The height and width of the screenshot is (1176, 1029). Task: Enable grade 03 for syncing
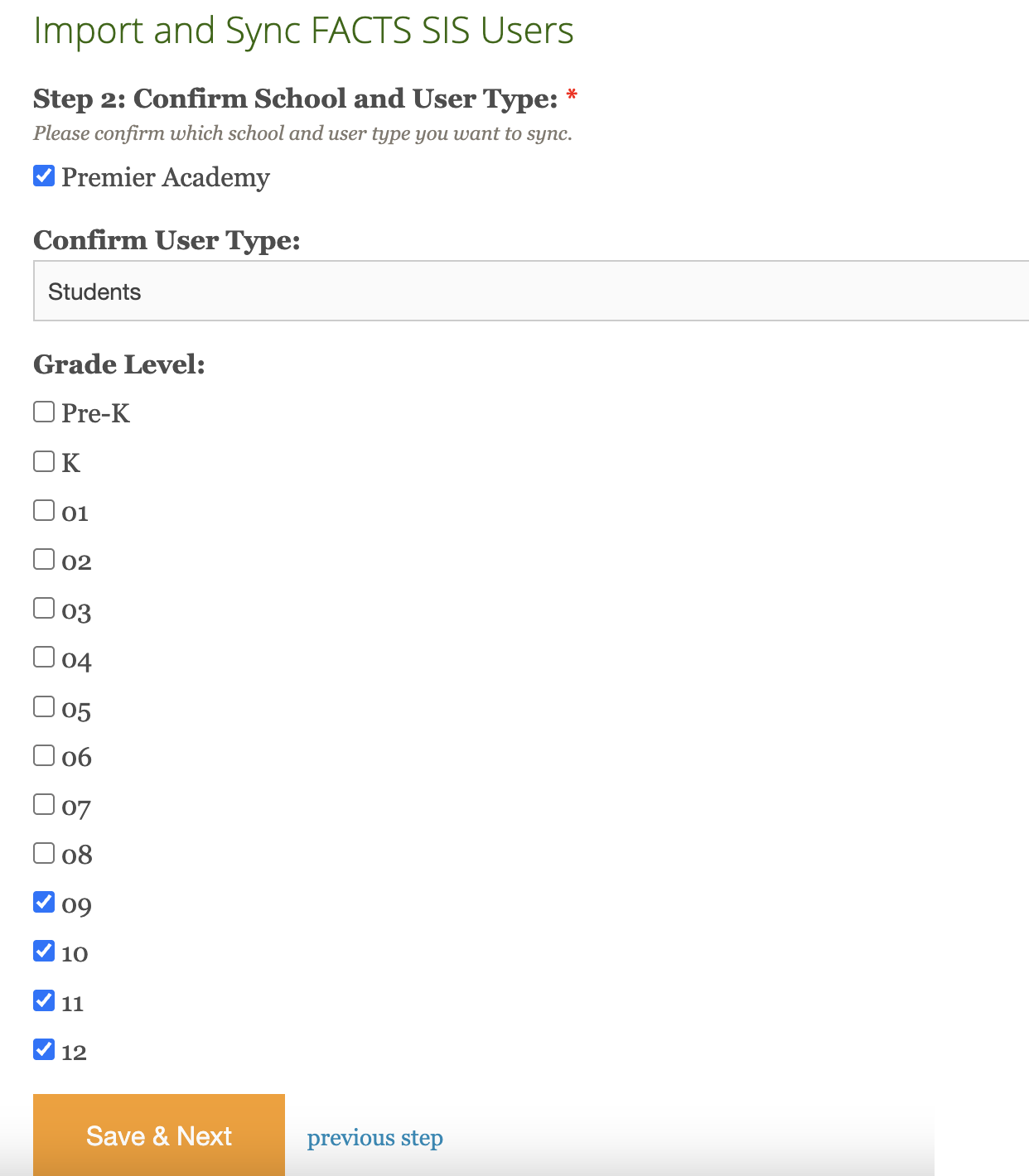44,608
